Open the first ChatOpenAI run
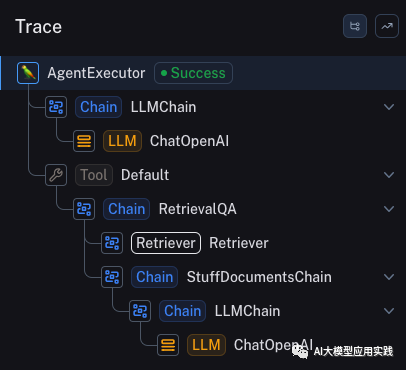Viewport: 406px width, 370px height. coord(189,141)
